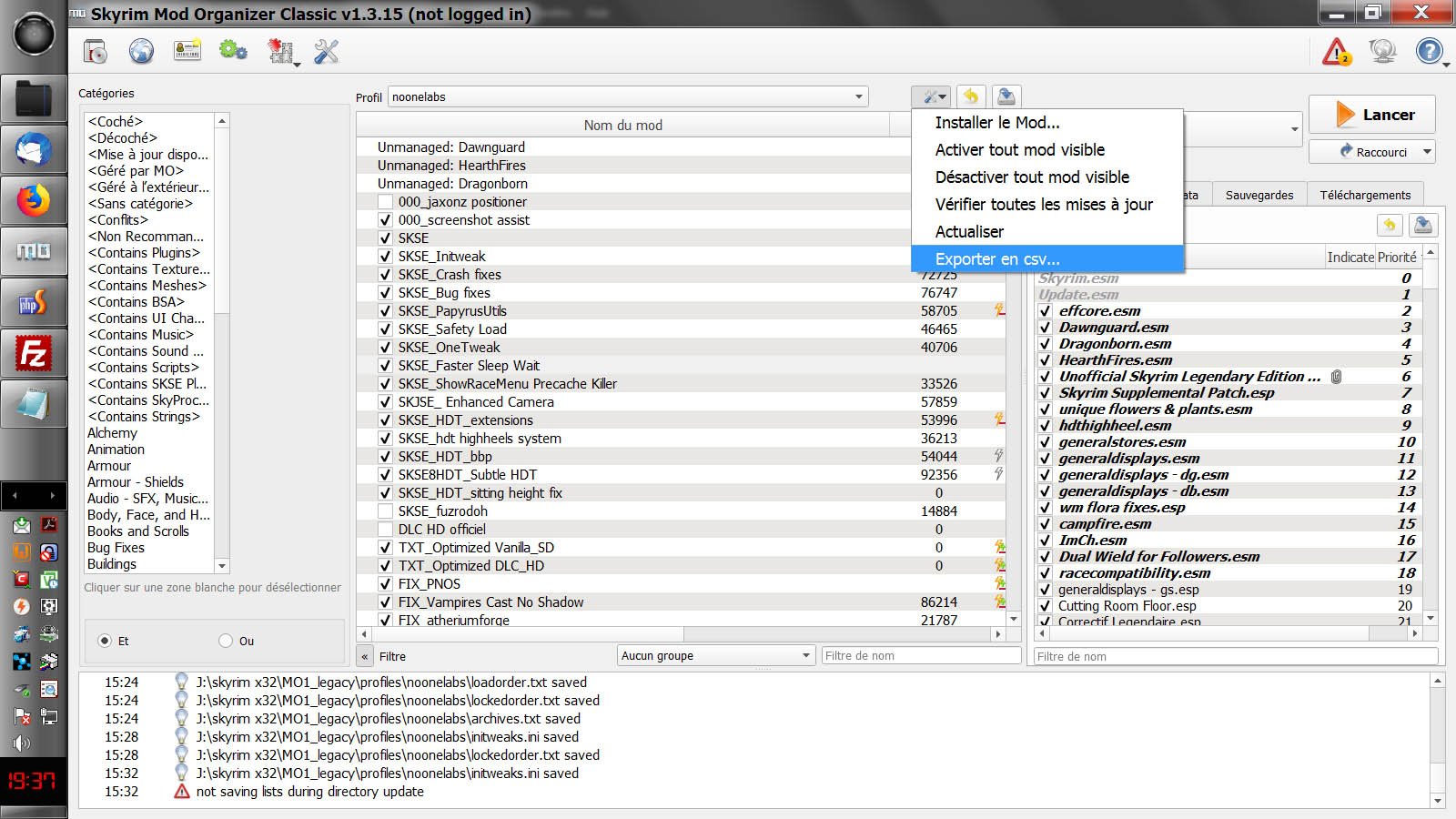Choose Activer tout mod visible
The image size is (1456, 819).
pyautogui.click(x=1047, y=150)
